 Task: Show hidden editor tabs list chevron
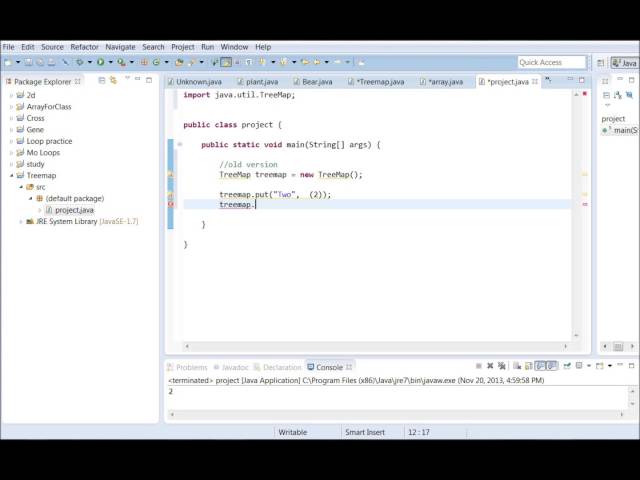[x=549, y=80]
